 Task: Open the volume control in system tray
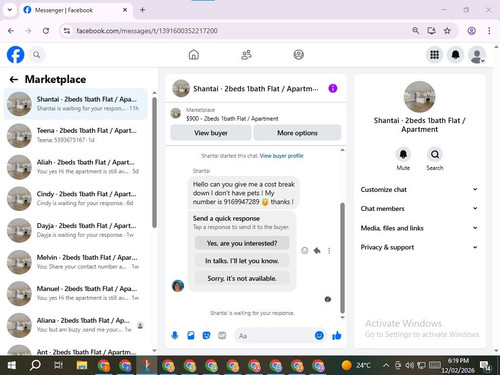[409, 365]
